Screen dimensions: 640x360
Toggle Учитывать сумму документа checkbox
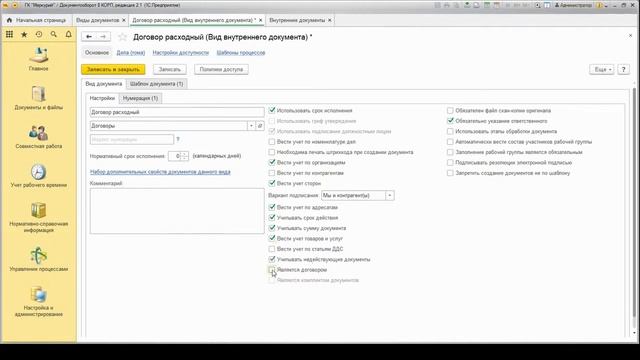(272, 228)
